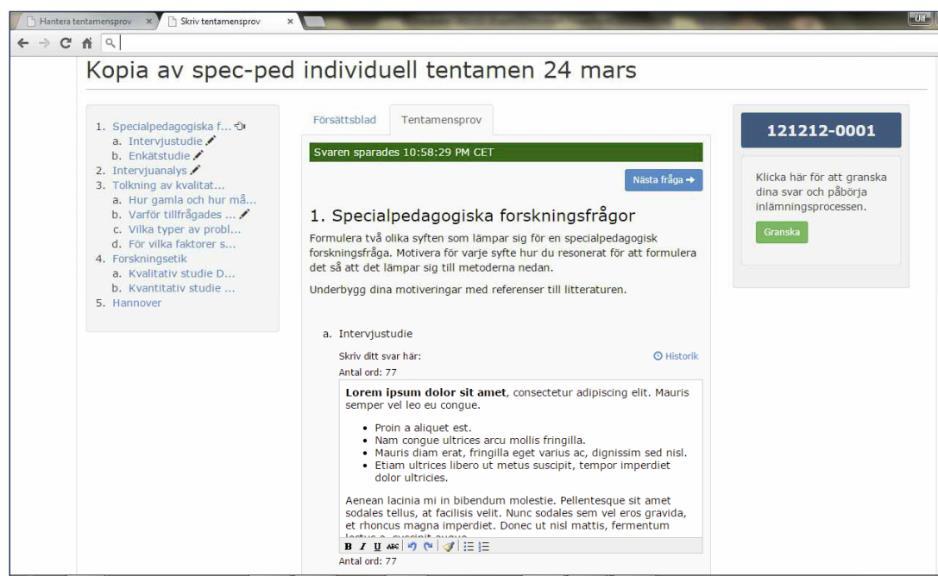The image size is (938, 576).
Task: Open question 2 Intervjuanalys
Action: click(x=150, y=170)
